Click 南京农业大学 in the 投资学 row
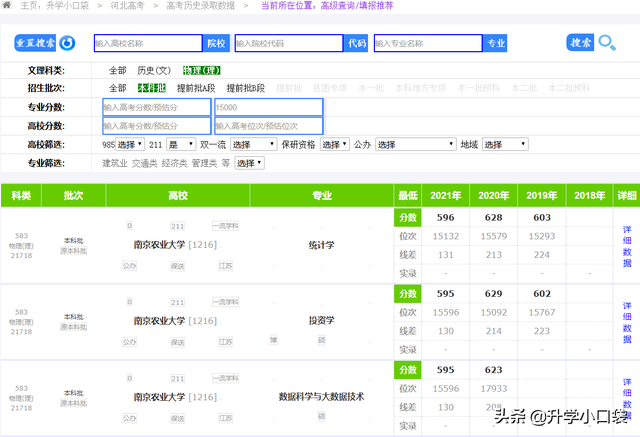 (x=160, y=321)
